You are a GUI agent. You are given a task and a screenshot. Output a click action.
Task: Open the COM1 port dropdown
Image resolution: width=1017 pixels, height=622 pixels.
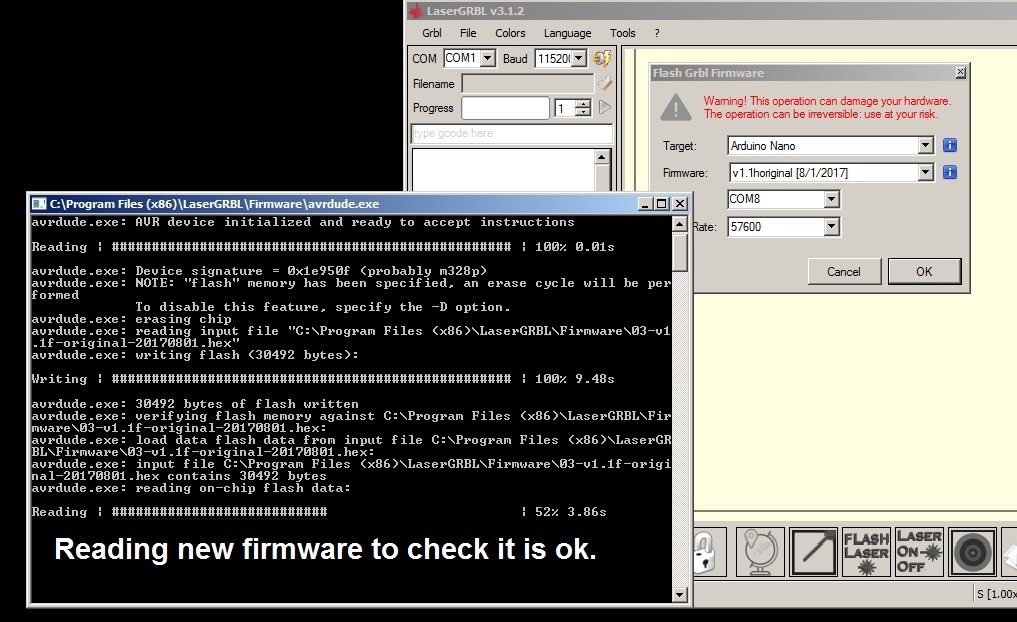488,58
